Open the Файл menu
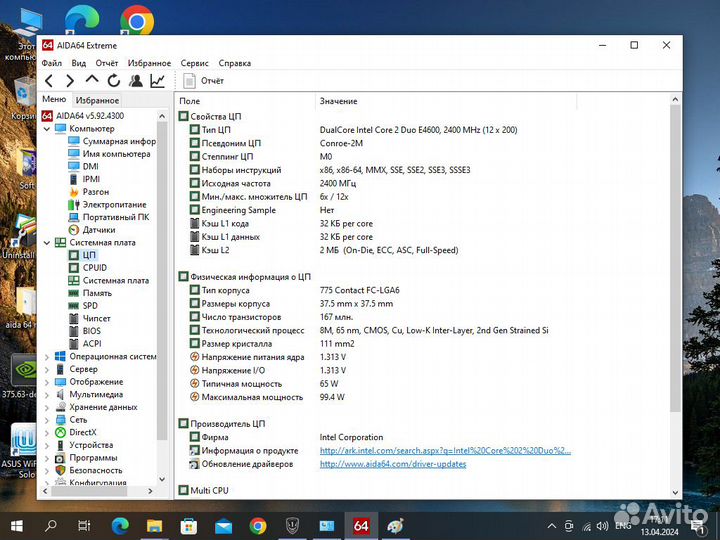The height and width of the screenshot is (540, 720). pos(51,63)
